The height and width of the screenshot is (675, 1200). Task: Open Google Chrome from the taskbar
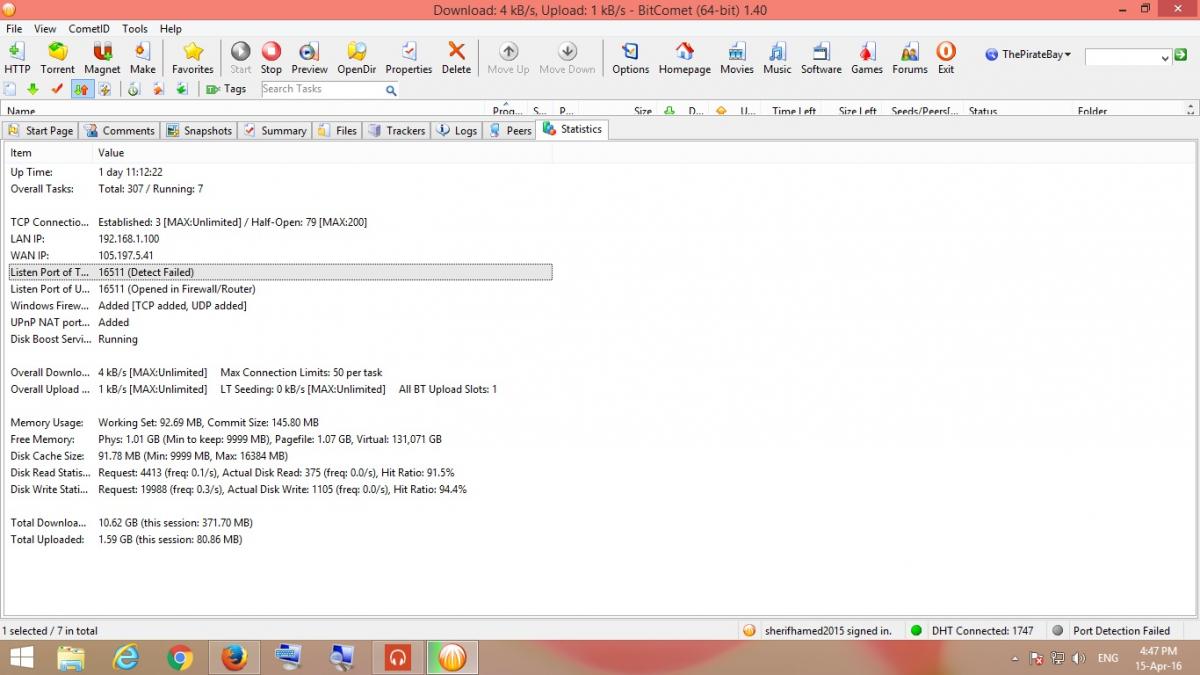click(180, 657)
